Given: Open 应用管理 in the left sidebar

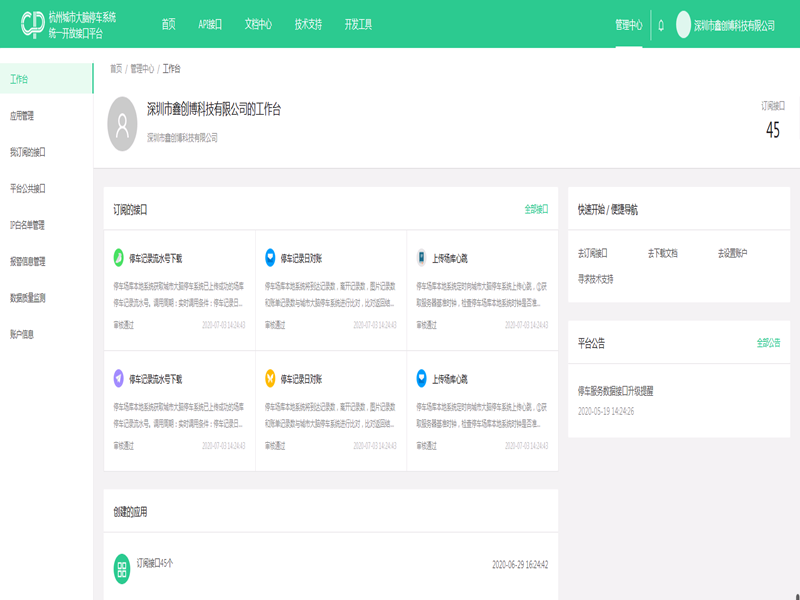Looking at the screenshot, I should 22,116.
